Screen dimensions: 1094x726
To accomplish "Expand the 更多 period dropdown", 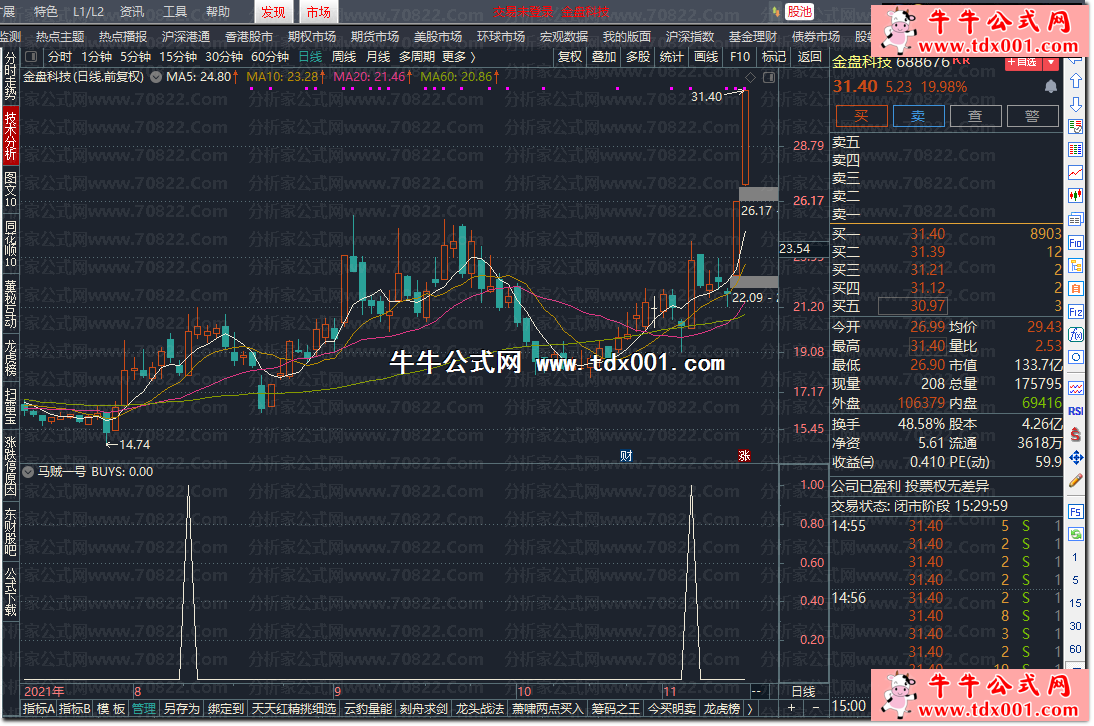I will 458,57.
